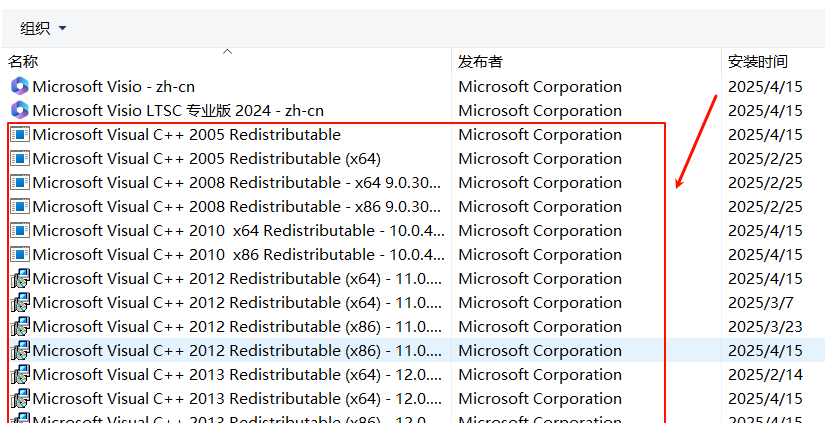This screenshot has height=423, width=825.
Task: Select the Microsoft Visio - zh-cn entry name
Action: 114,86
